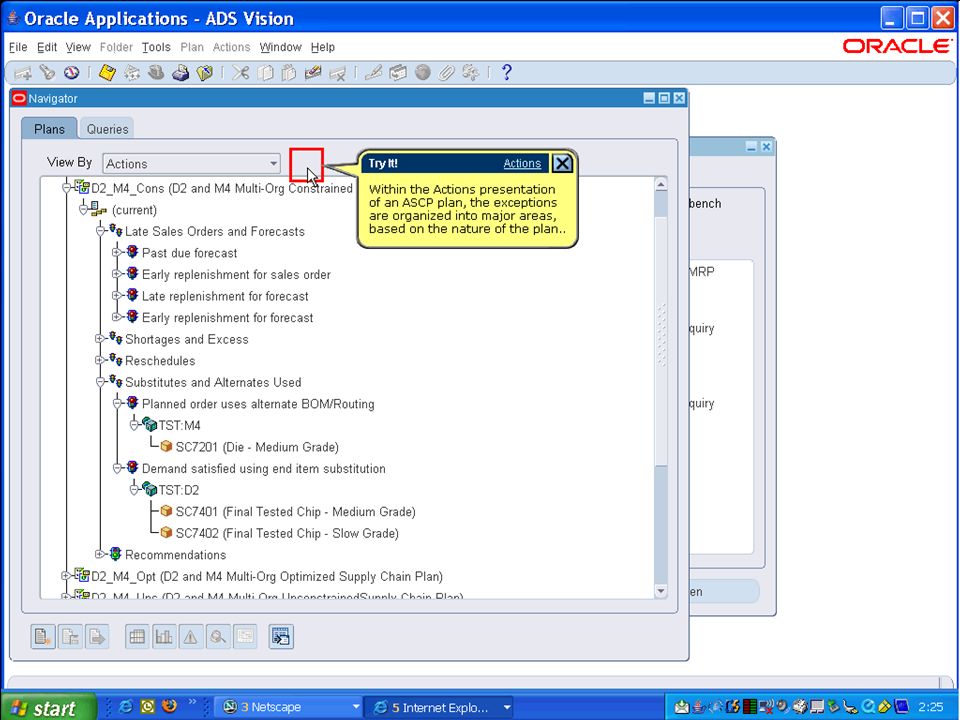Close the Try It tooltip
This screenshot has width=960, height=720.
[562, 163]
